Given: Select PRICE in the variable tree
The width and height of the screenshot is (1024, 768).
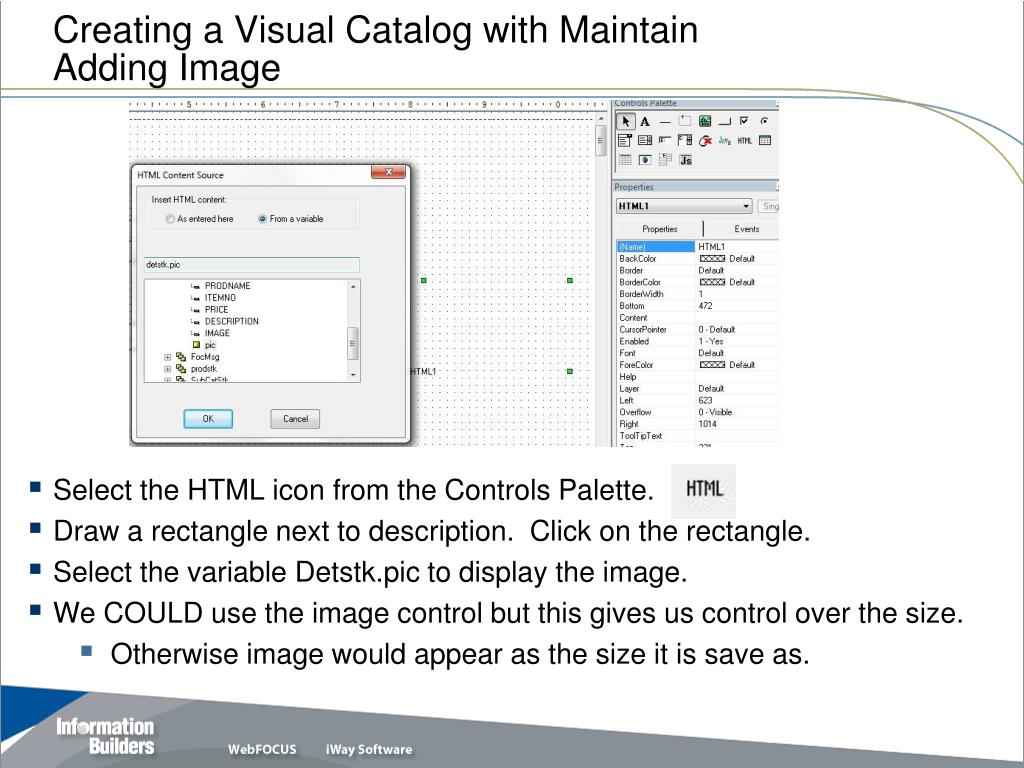Looking at the screenshot, I should click(217, 310).
